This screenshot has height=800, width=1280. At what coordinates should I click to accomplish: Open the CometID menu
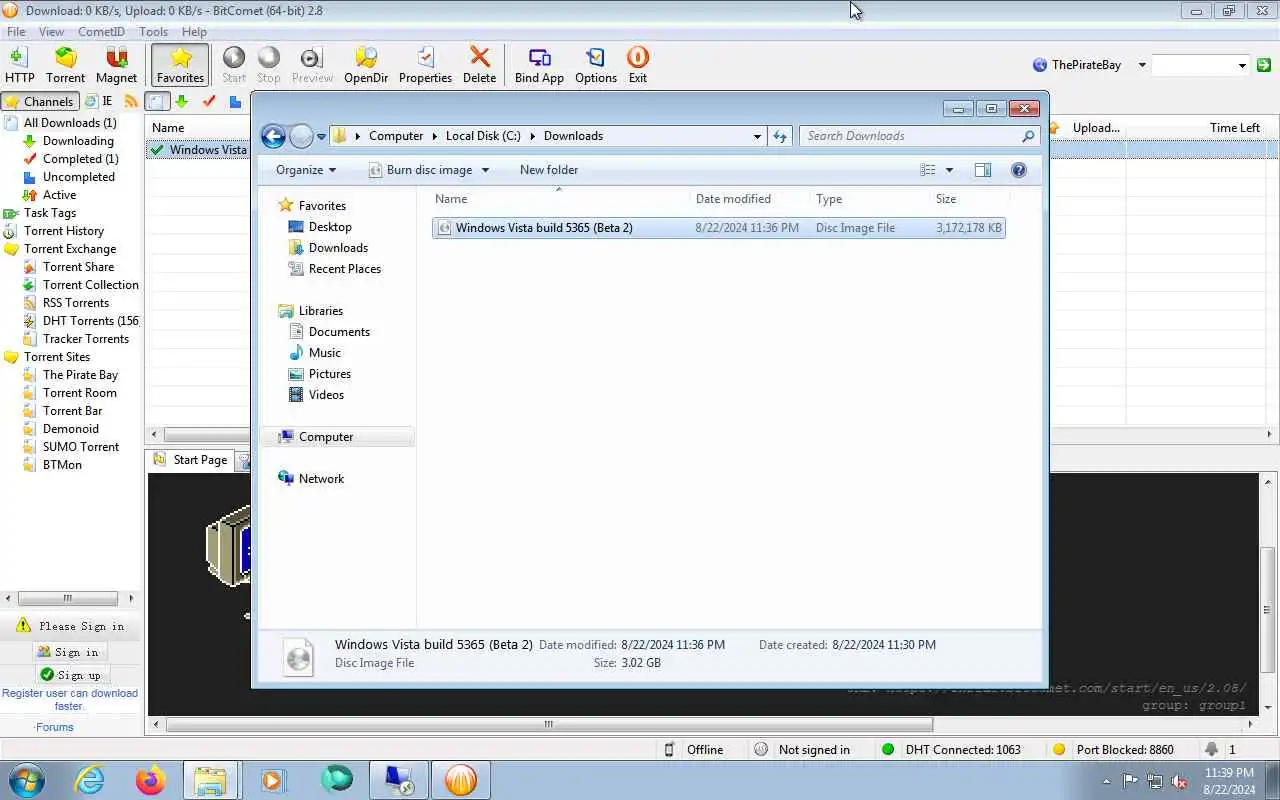coord(101,32)
